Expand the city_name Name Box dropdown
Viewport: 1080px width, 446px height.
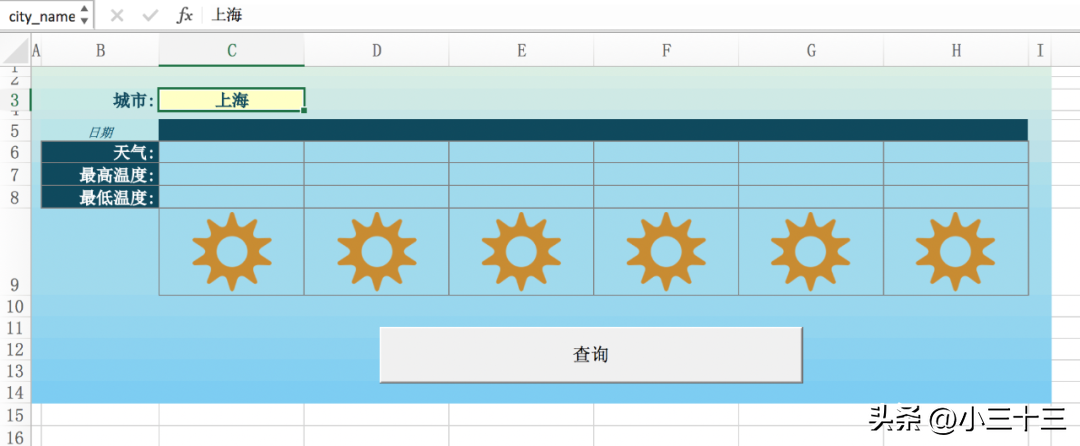[84, 16]
